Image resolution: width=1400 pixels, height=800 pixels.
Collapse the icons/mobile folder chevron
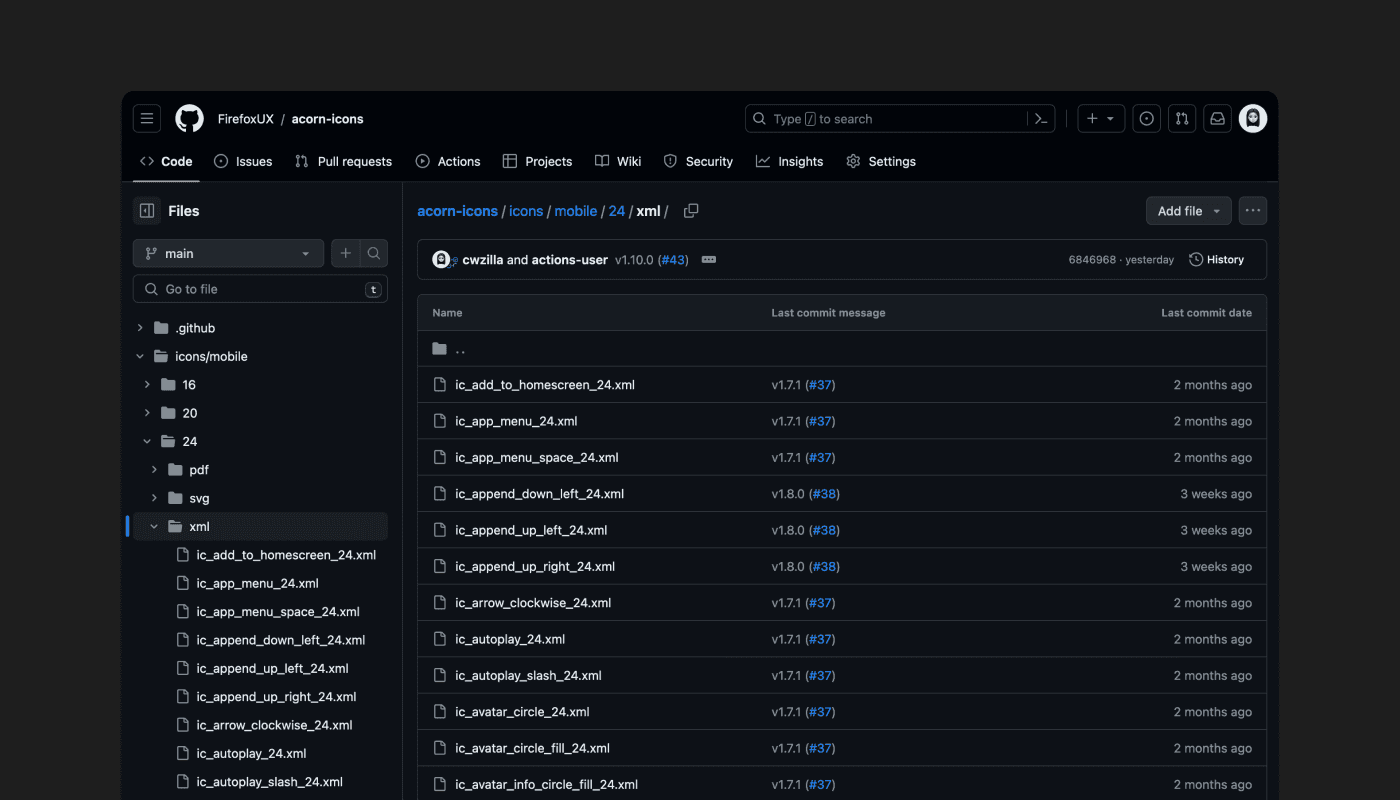click(x=140, y=356)
